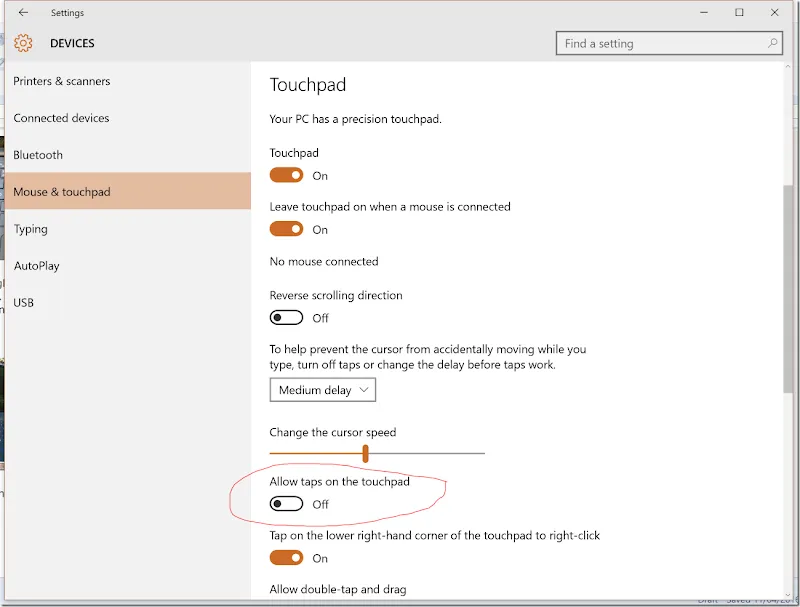Enable reverse scrolling direction
This screenshot has height=607, width=800.
286,317
